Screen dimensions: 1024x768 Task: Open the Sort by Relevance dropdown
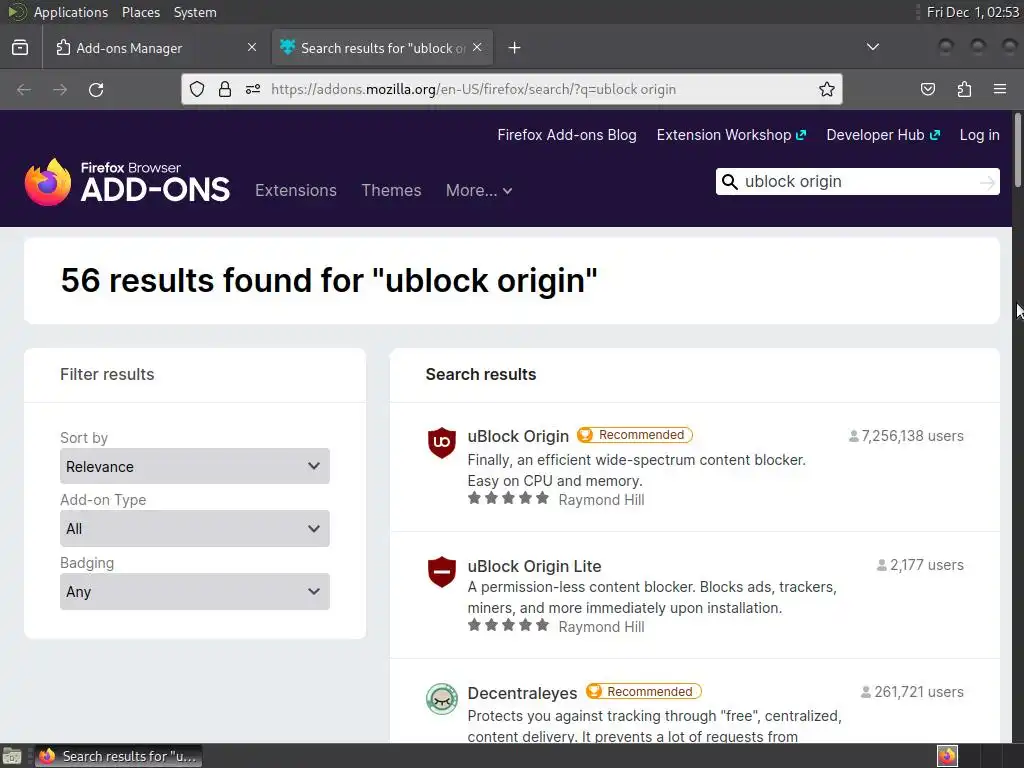click(195, 466)
